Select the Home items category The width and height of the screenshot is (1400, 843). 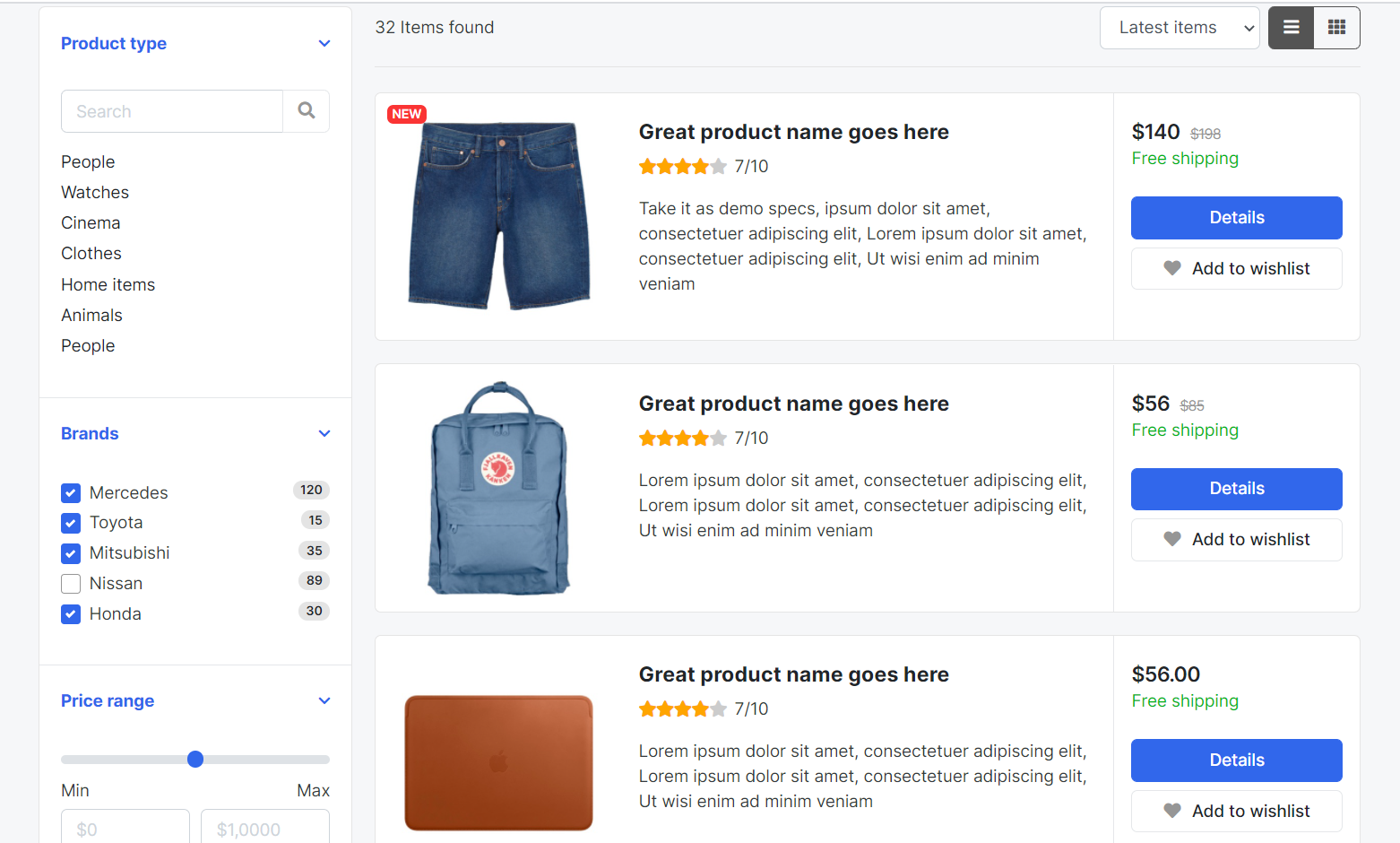pyautogui.click(x=108, y=285)
